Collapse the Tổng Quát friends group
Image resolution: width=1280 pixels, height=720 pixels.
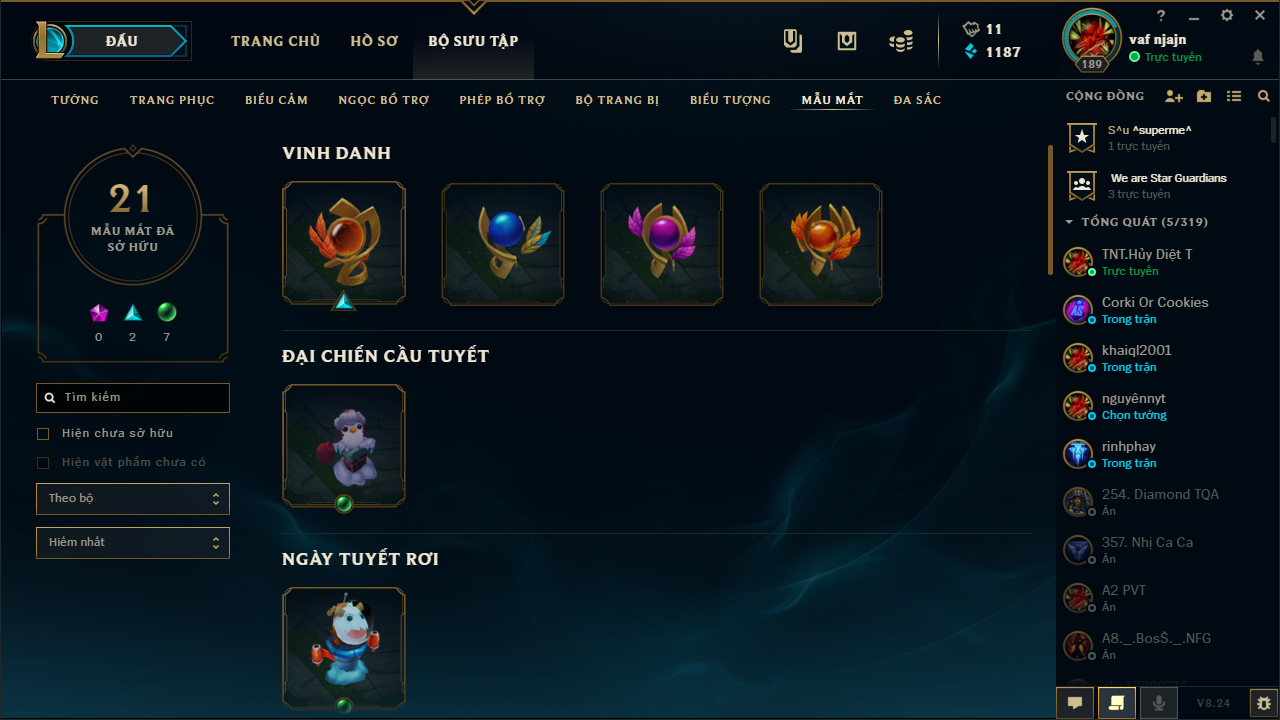(x=1069, y=222)
